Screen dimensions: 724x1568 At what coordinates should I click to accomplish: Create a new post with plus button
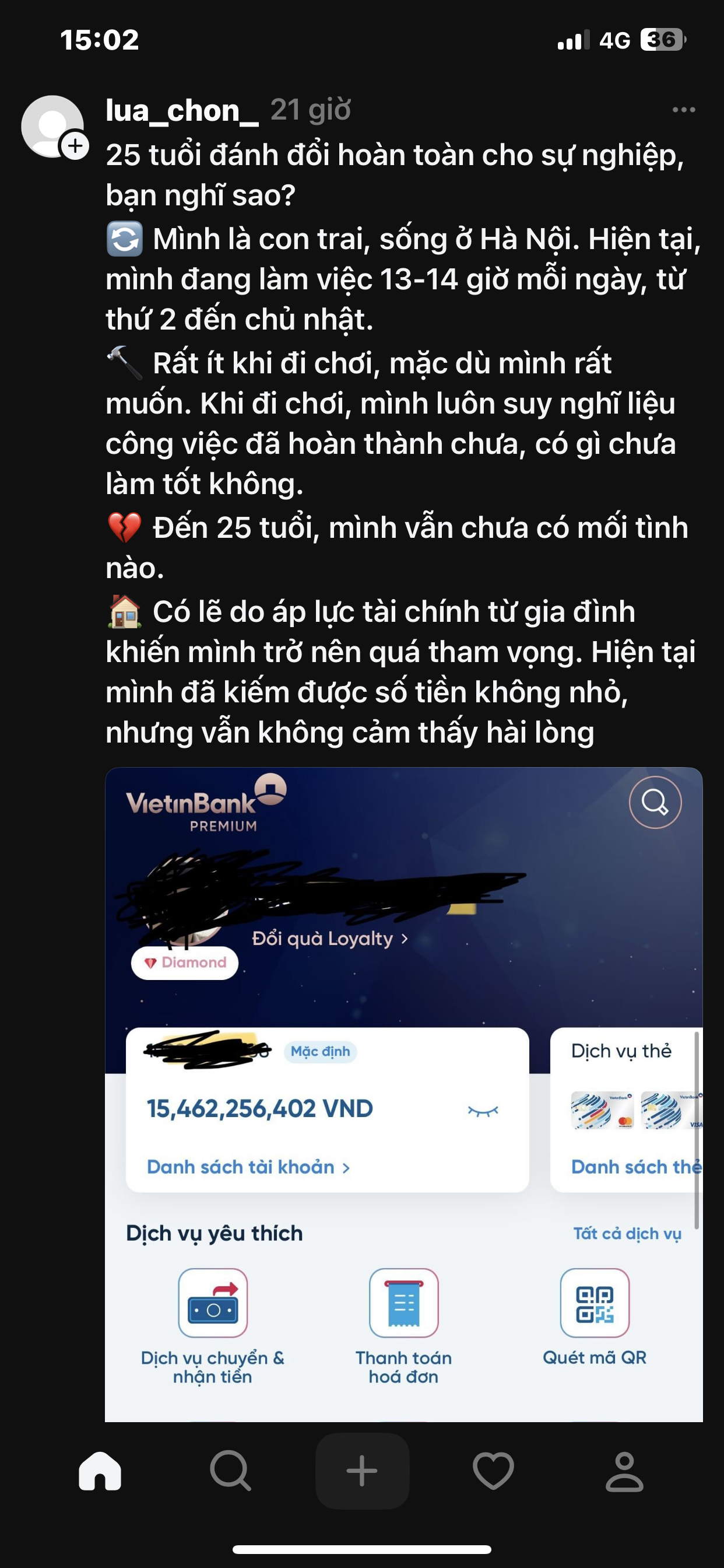(362, 1471)
